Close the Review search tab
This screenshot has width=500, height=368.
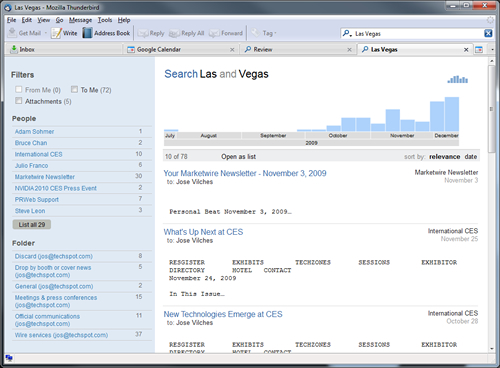349,50
